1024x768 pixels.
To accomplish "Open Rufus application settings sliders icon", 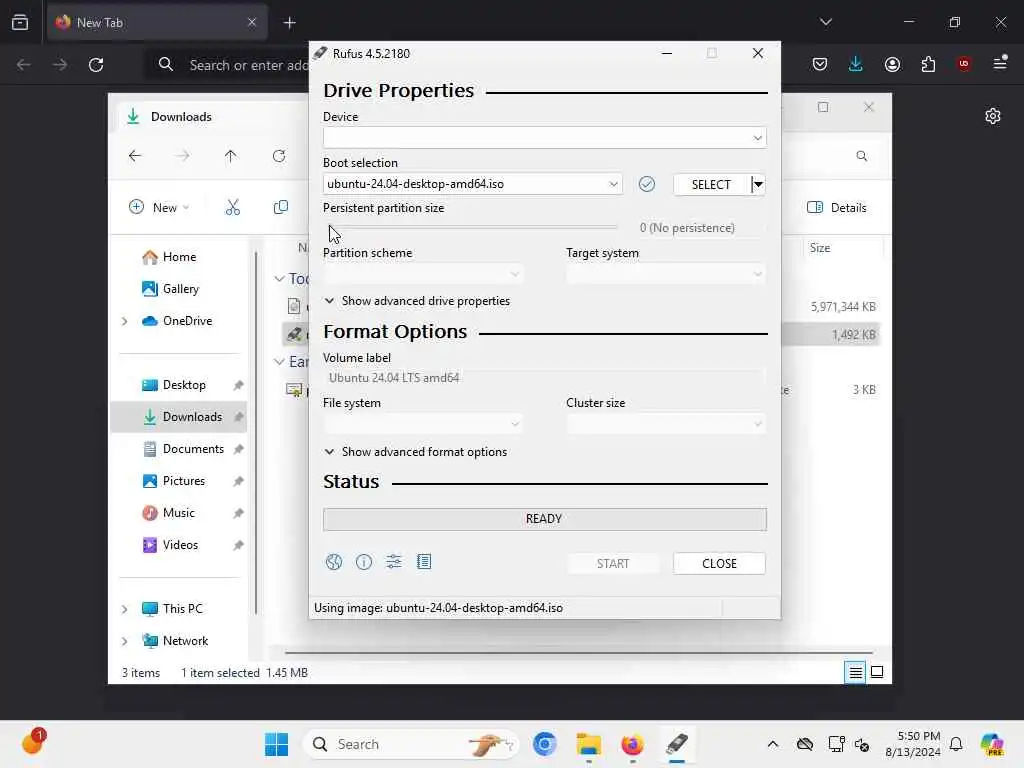I will point(394,562).
